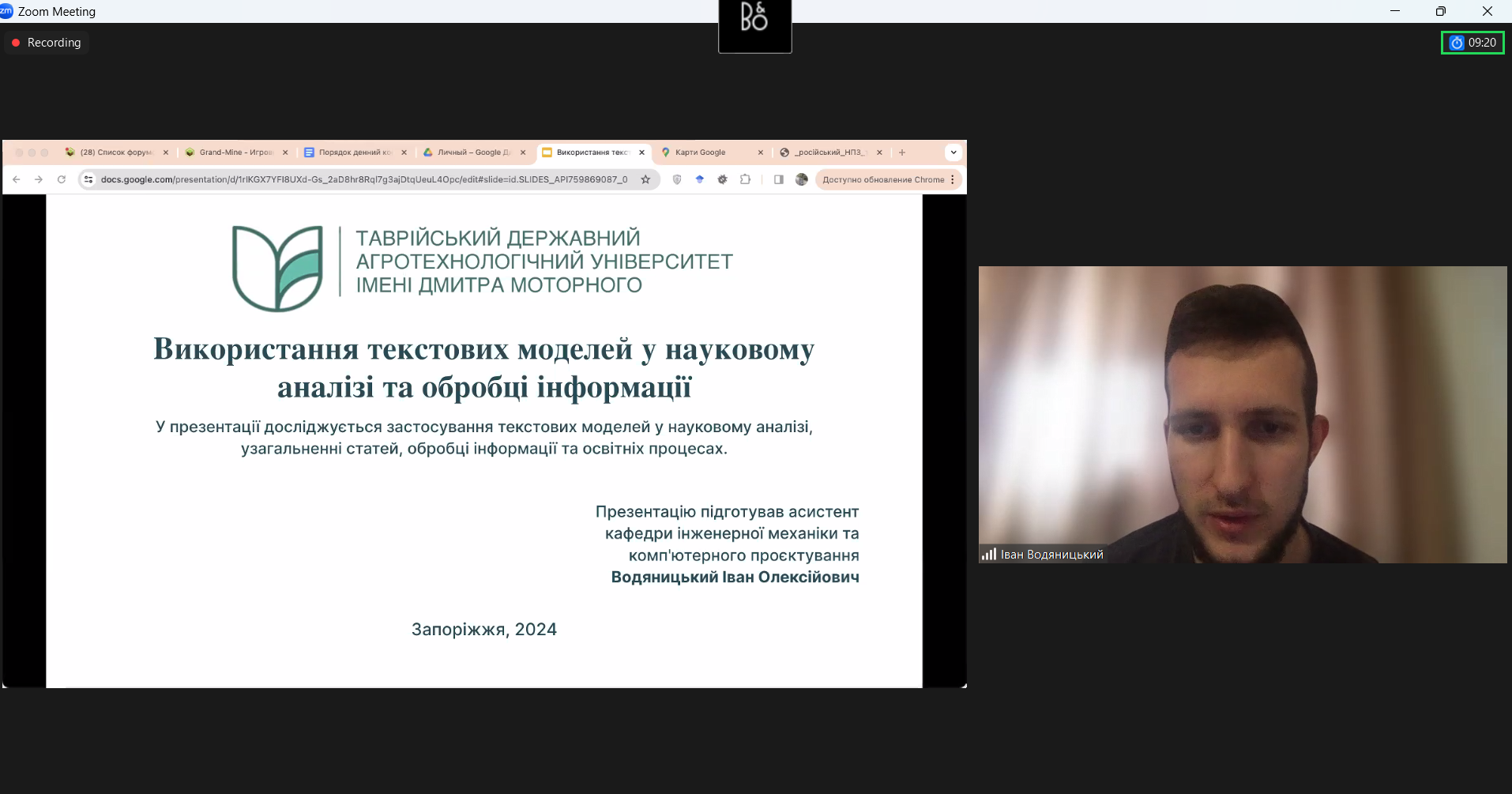The image size is (1512, 794).
Task: Restore down the Zoom Meeting window
Action: pos(1441,11)
